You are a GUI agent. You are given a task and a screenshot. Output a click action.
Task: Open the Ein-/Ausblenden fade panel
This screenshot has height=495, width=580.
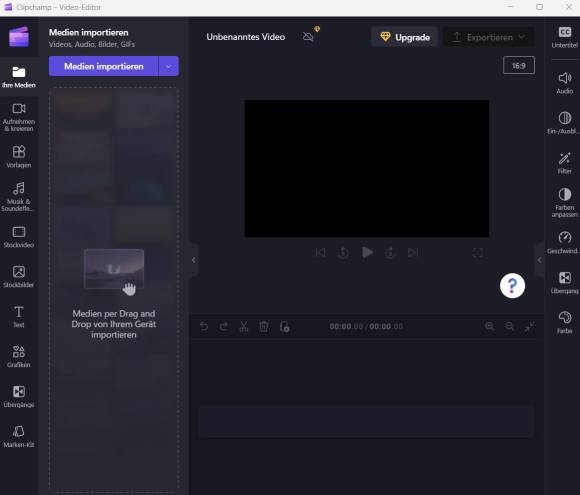pos(564,123)
